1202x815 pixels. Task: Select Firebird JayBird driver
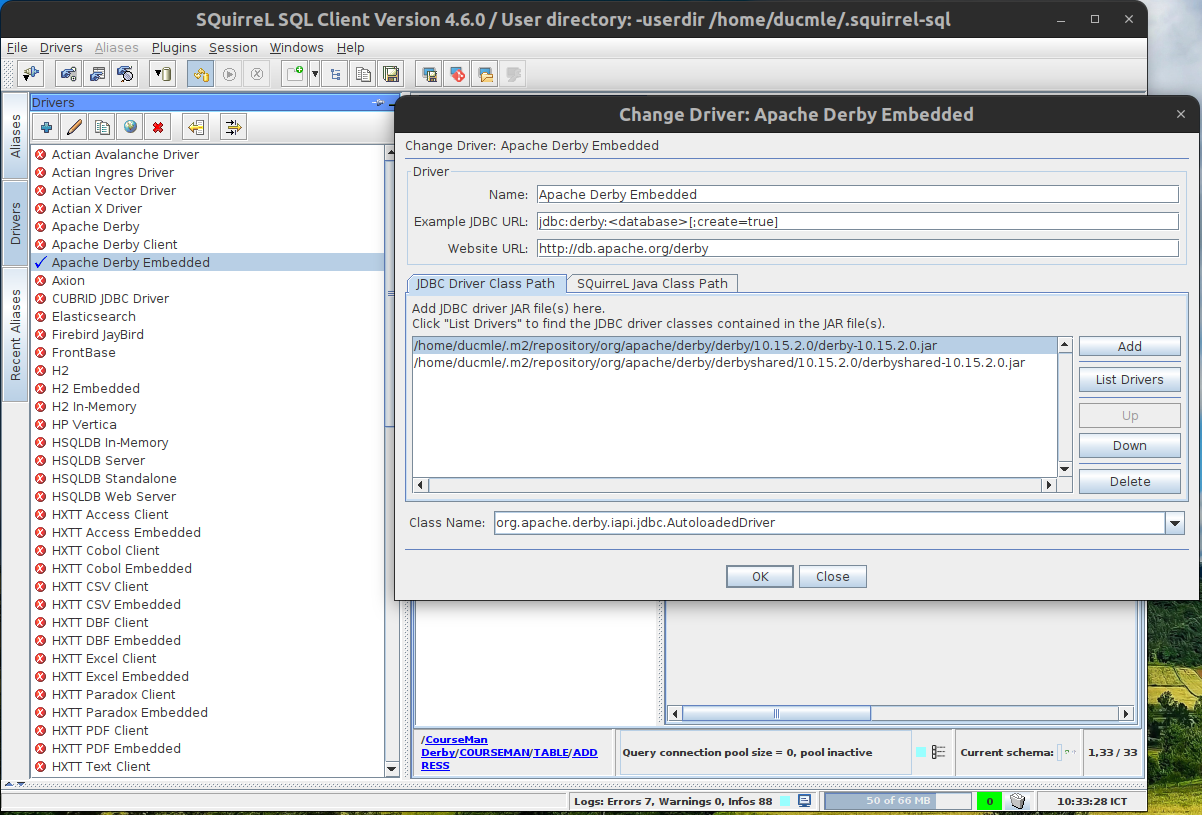click(97, 334)
